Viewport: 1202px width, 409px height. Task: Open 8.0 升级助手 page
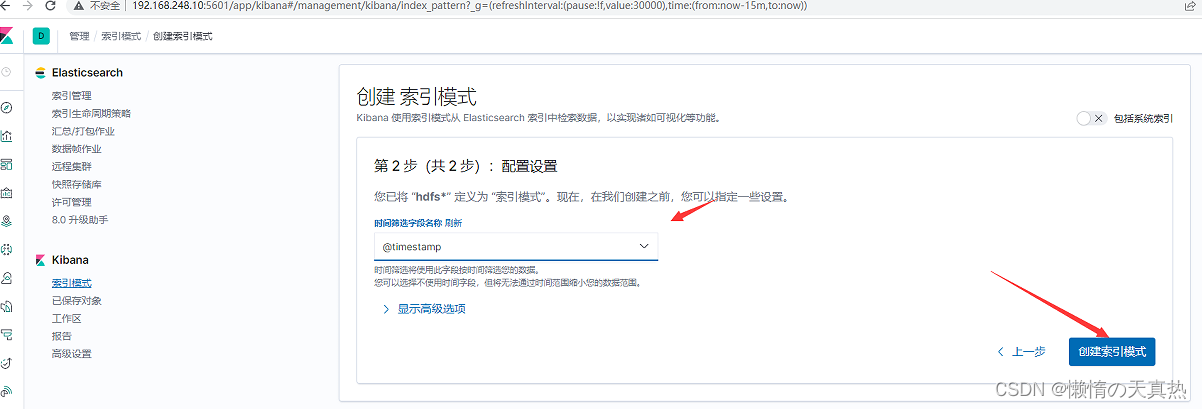(x=80, y=219)
